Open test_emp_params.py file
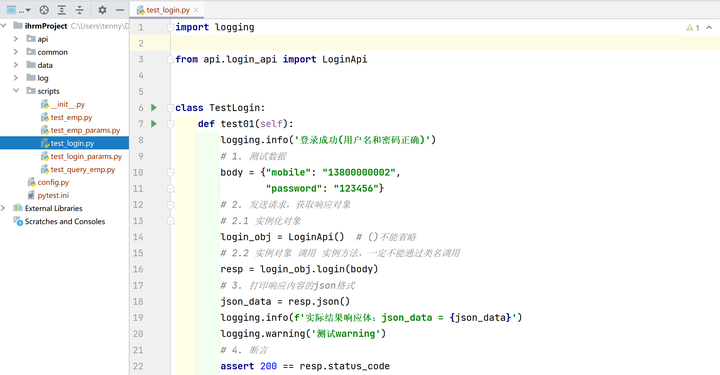Image resolution: width=720 pixels, height=375 pixels. pyautogui.click(x=85, y=130)
